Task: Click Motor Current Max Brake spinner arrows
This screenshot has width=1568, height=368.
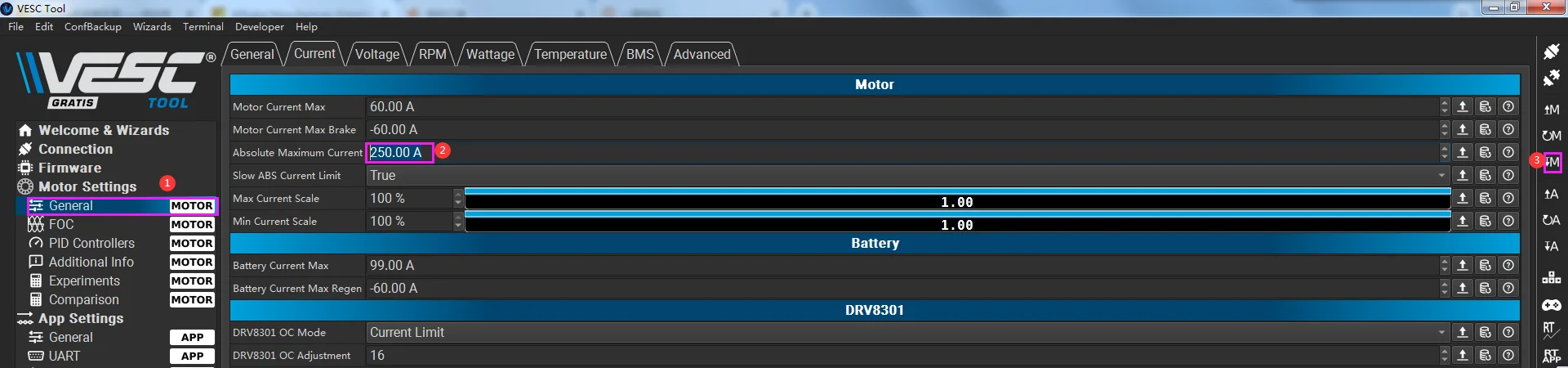Action: [x=1444, y=129]
